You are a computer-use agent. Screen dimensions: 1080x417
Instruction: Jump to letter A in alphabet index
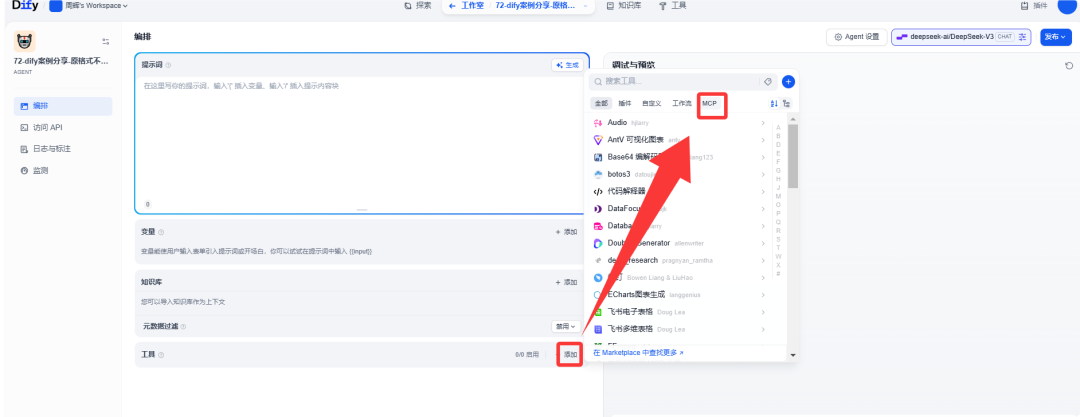tap(778, 128)
